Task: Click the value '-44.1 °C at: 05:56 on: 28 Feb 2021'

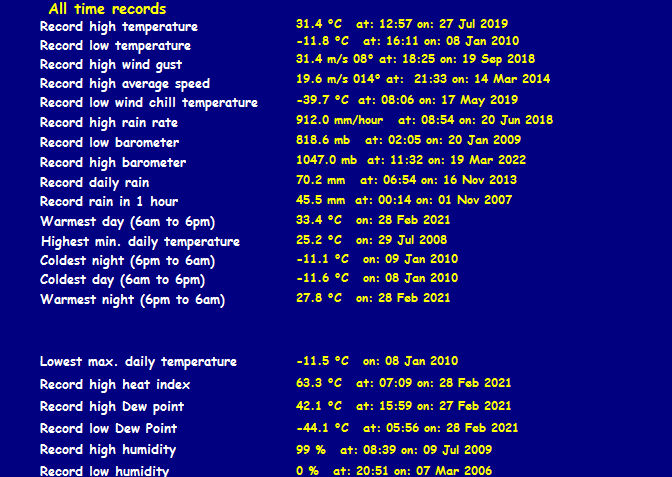Action: [x=407, y=428]
